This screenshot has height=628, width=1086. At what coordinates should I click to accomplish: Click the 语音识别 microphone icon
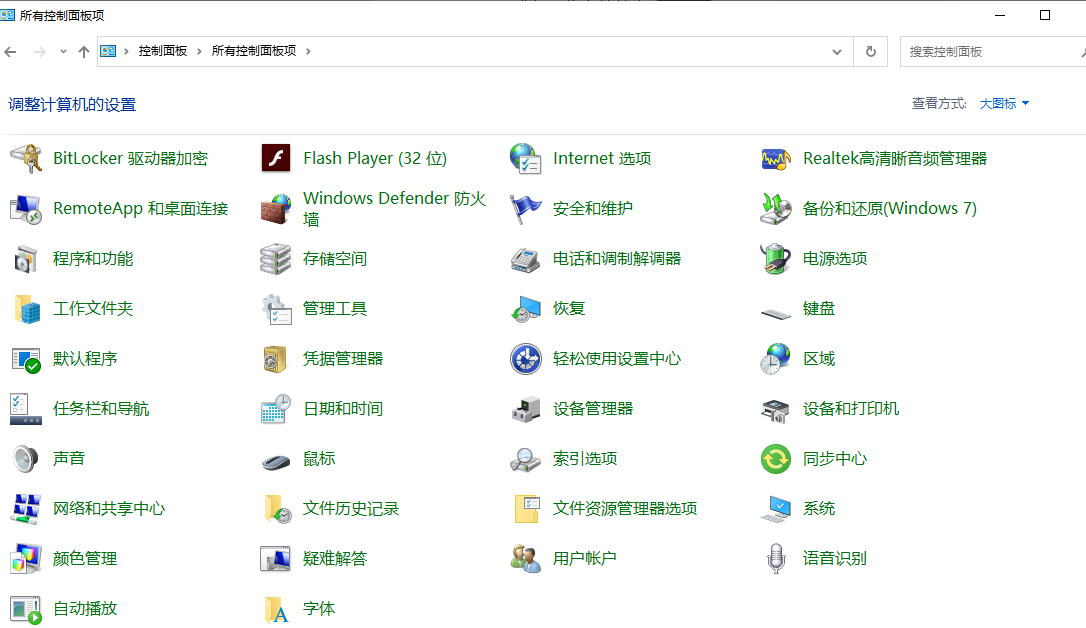(x=776, y=559)
